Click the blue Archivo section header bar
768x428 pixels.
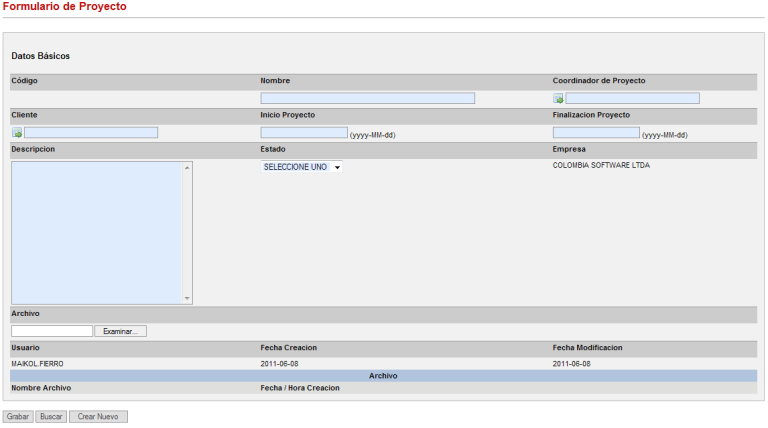[383, 376]
